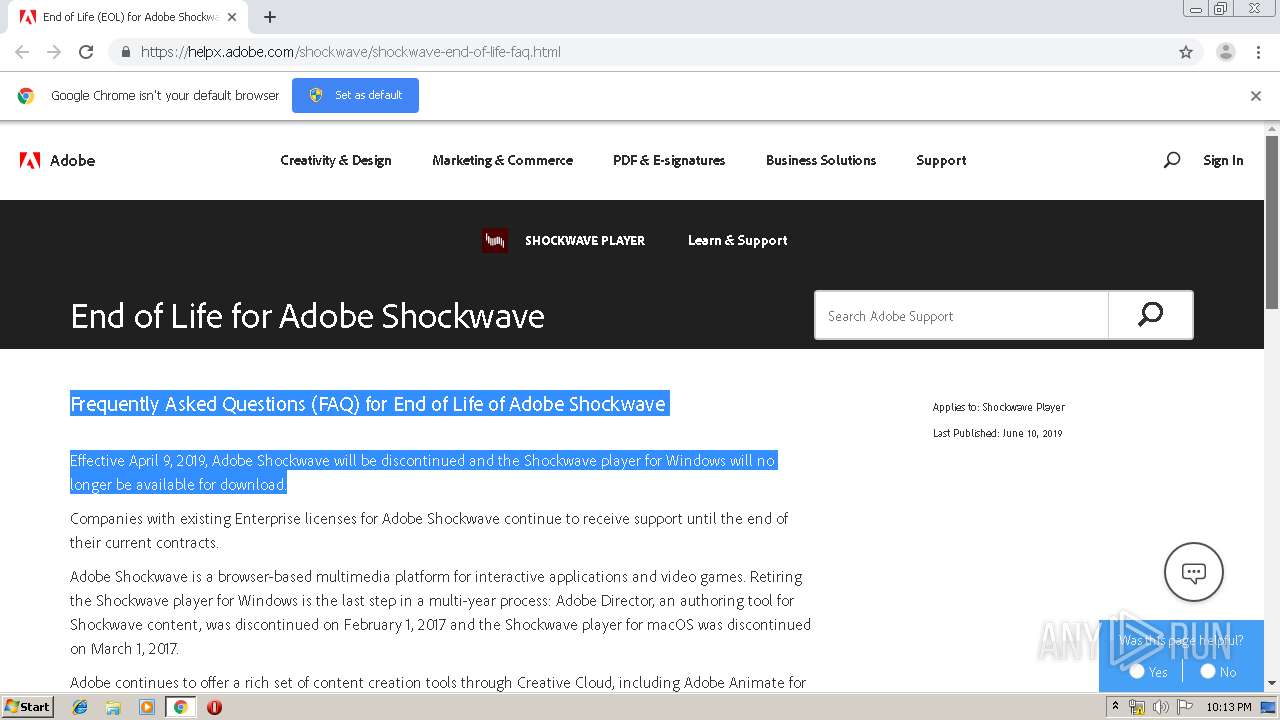Bookmark this page with star icon

point(1186,52)
